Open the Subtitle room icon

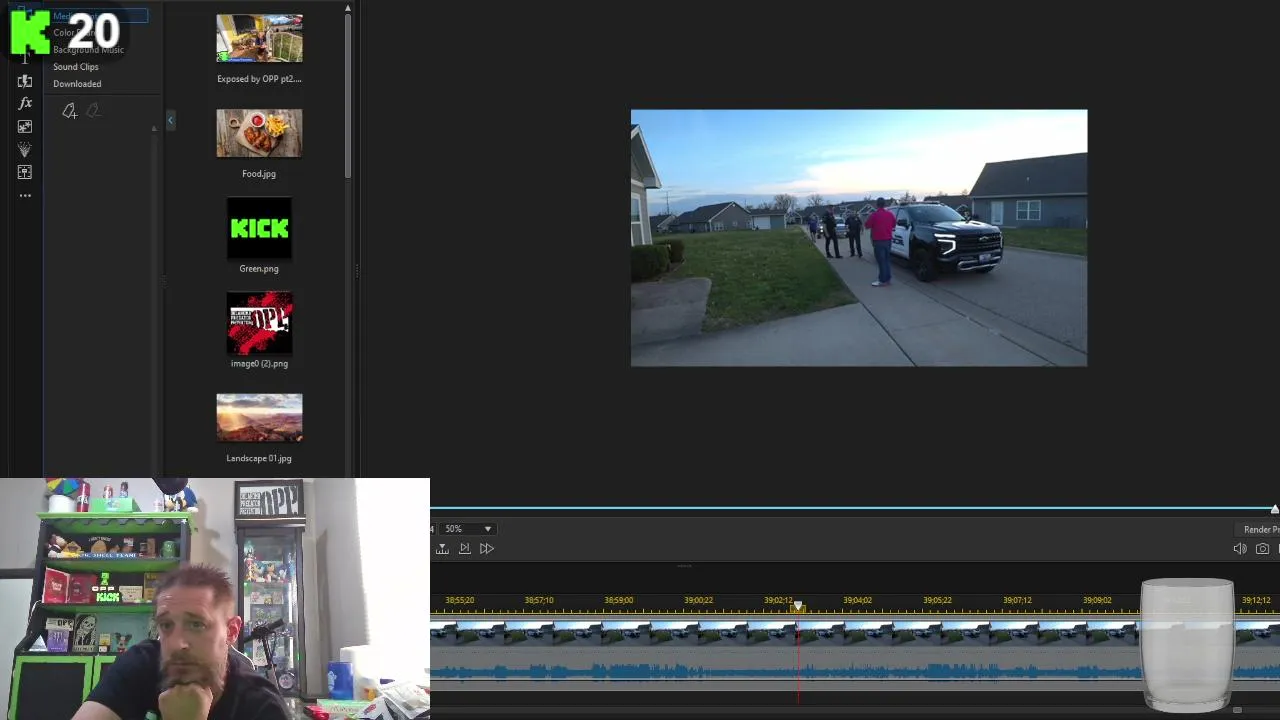[x=25, y=172]
